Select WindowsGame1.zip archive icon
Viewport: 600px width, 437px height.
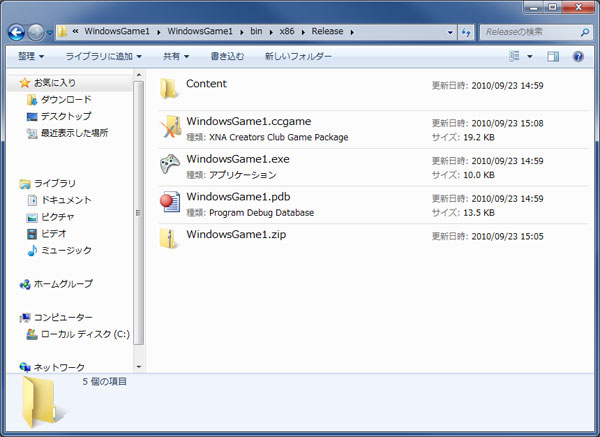point(169,239)
